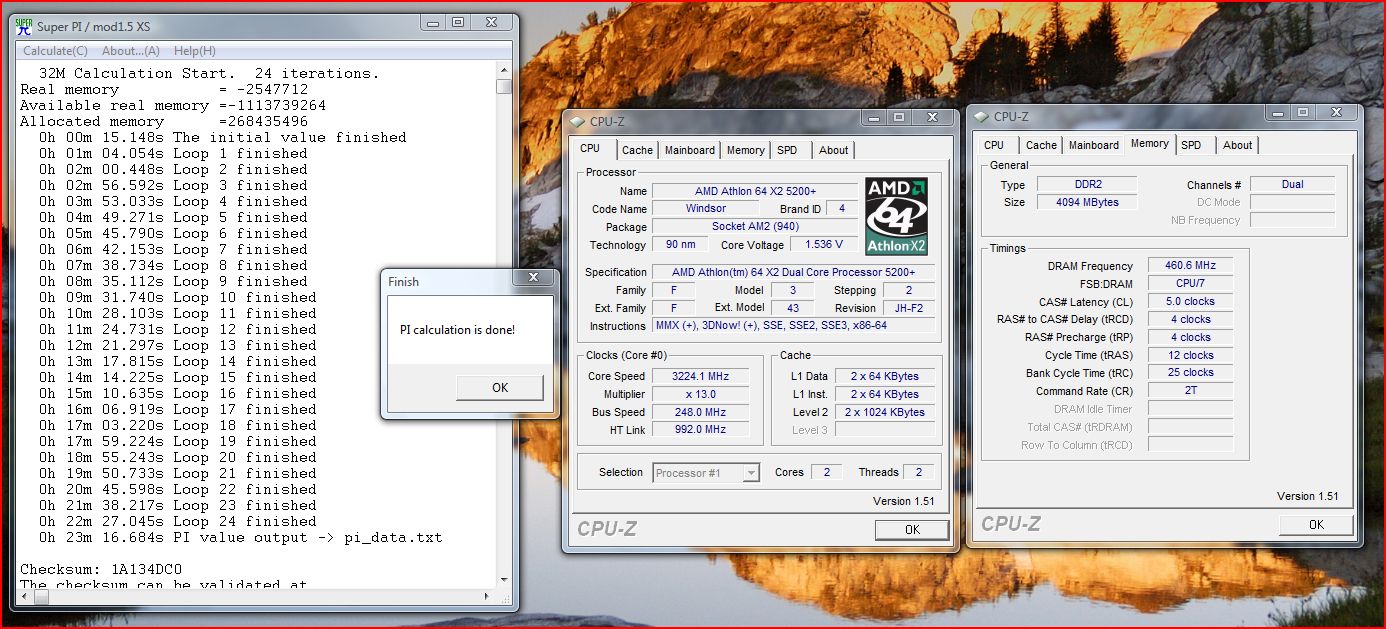Click the memory Type value DDR2

tap(1086, 185)
